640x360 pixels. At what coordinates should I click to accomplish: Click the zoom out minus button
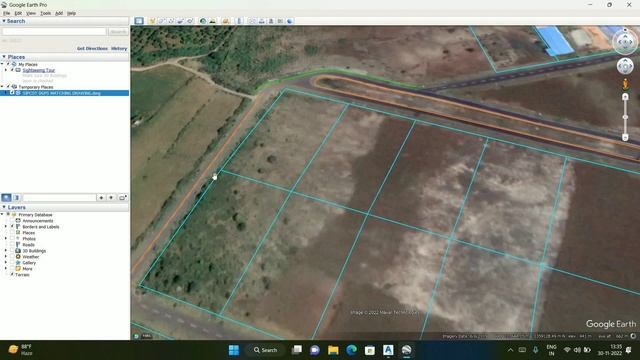(x=625, y=137)
